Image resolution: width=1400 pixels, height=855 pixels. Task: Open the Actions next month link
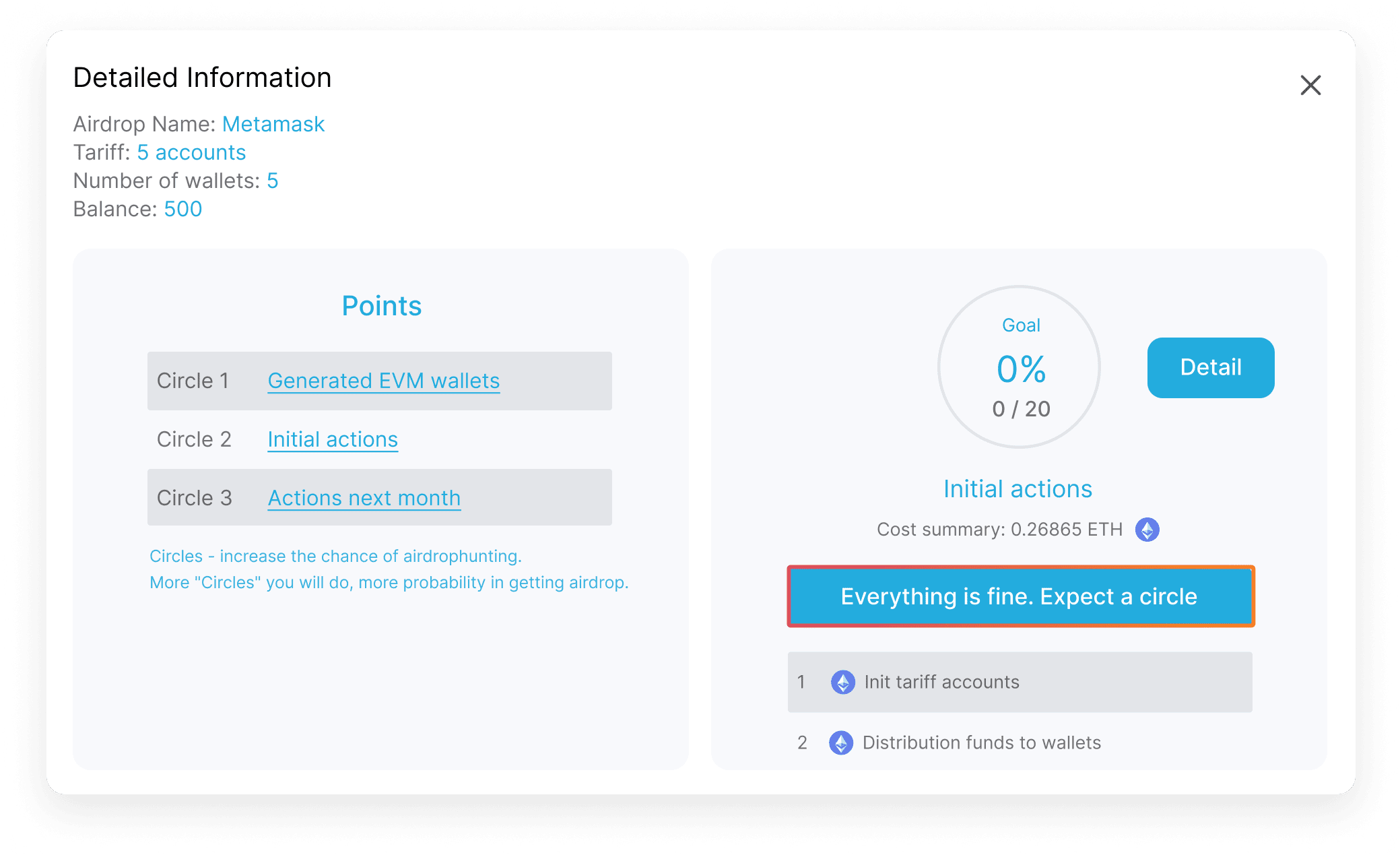(x=364, y=498)
